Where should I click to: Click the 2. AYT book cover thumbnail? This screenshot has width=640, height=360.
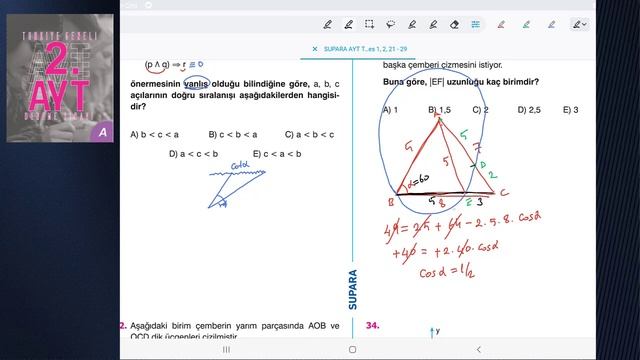click(60, 78)
